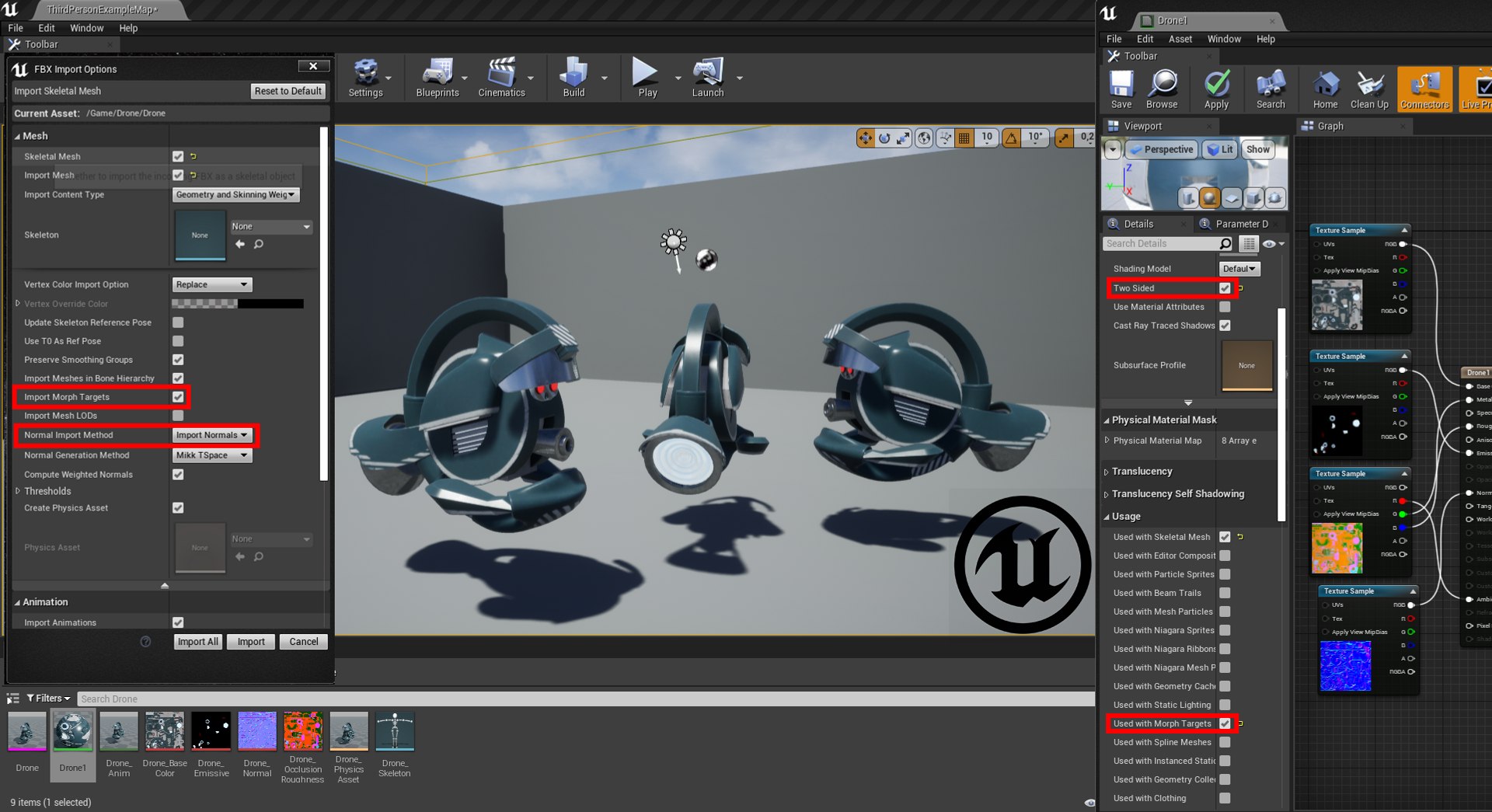Toggle the world/local coordinate globe icon
1492x812 pixels.
[924, 138]
